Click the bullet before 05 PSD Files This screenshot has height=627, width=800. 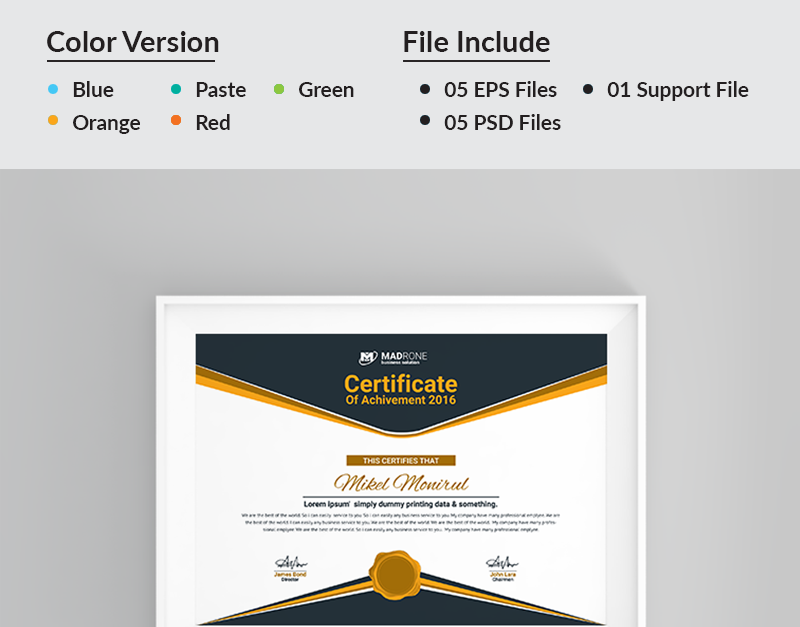(426, 122)
